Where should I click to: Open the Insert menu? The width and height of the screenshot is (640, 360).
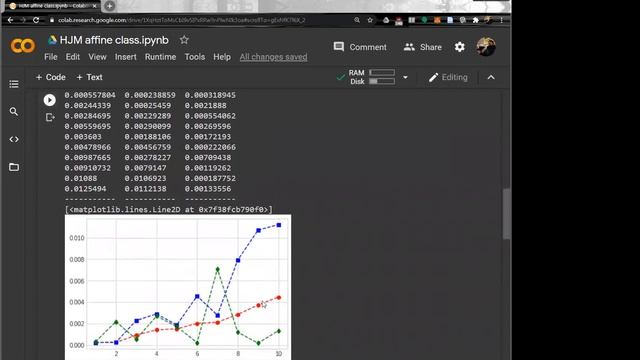(125, 57)
